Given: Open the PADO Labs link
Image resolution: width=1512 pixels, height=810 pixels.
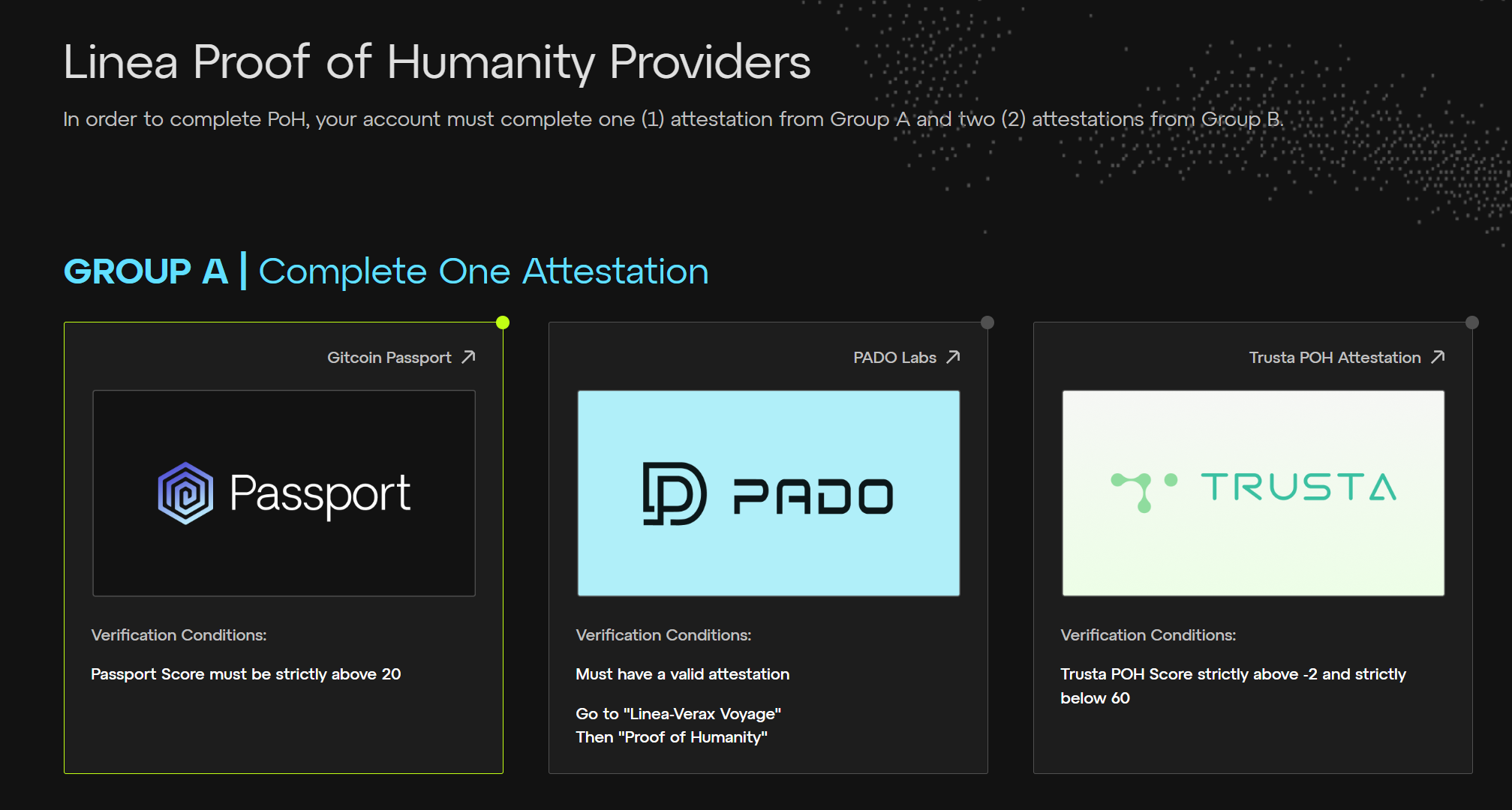Looking at the screenshot, I should 894,358.
